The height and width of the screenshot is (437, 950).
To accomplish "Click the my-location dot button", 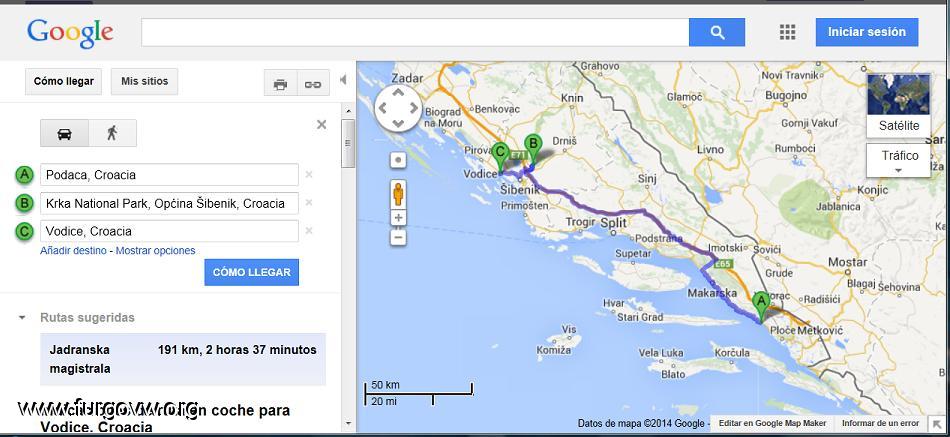I will [x=398, y=160].
